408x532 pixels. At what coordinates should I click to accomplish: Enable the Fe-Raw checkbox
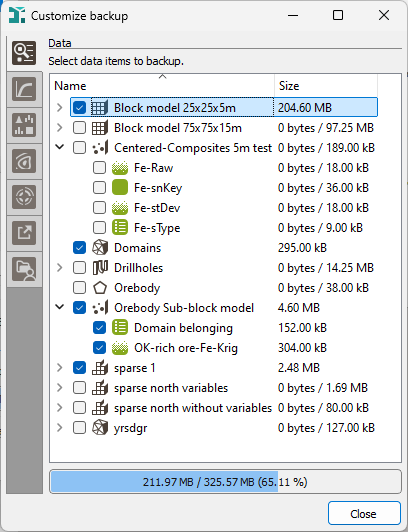99,168
